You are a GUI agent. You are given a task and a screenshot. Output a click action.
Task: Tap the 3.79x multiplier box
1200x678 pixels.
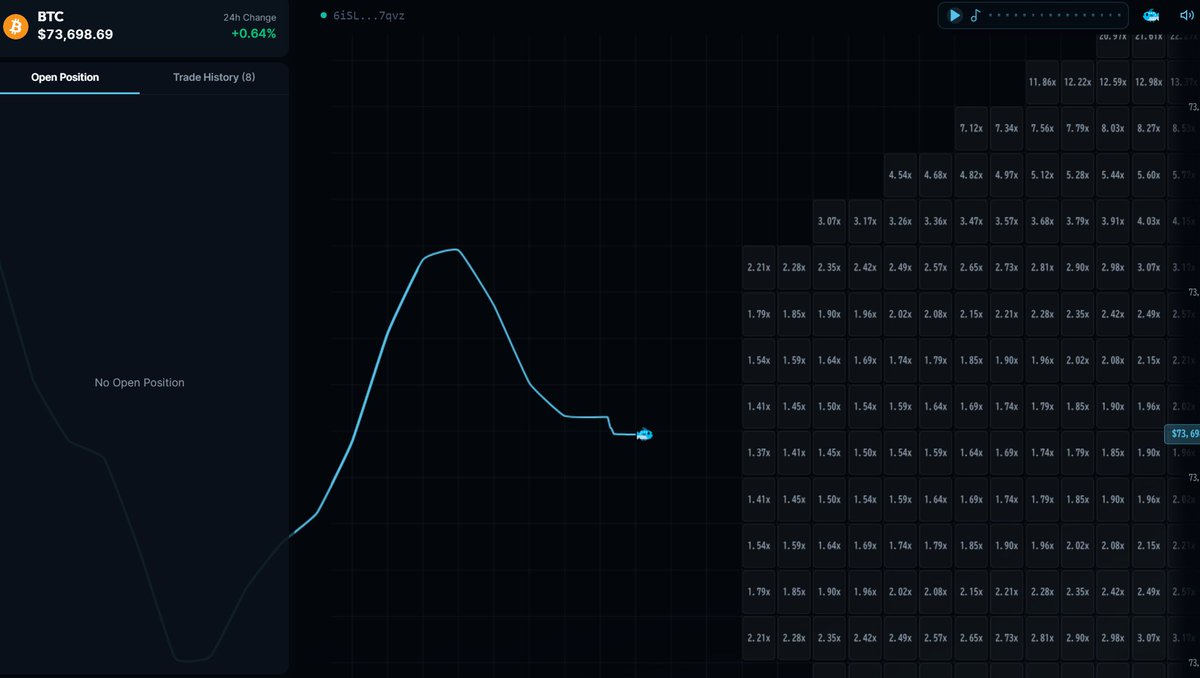click(1078, 221)
